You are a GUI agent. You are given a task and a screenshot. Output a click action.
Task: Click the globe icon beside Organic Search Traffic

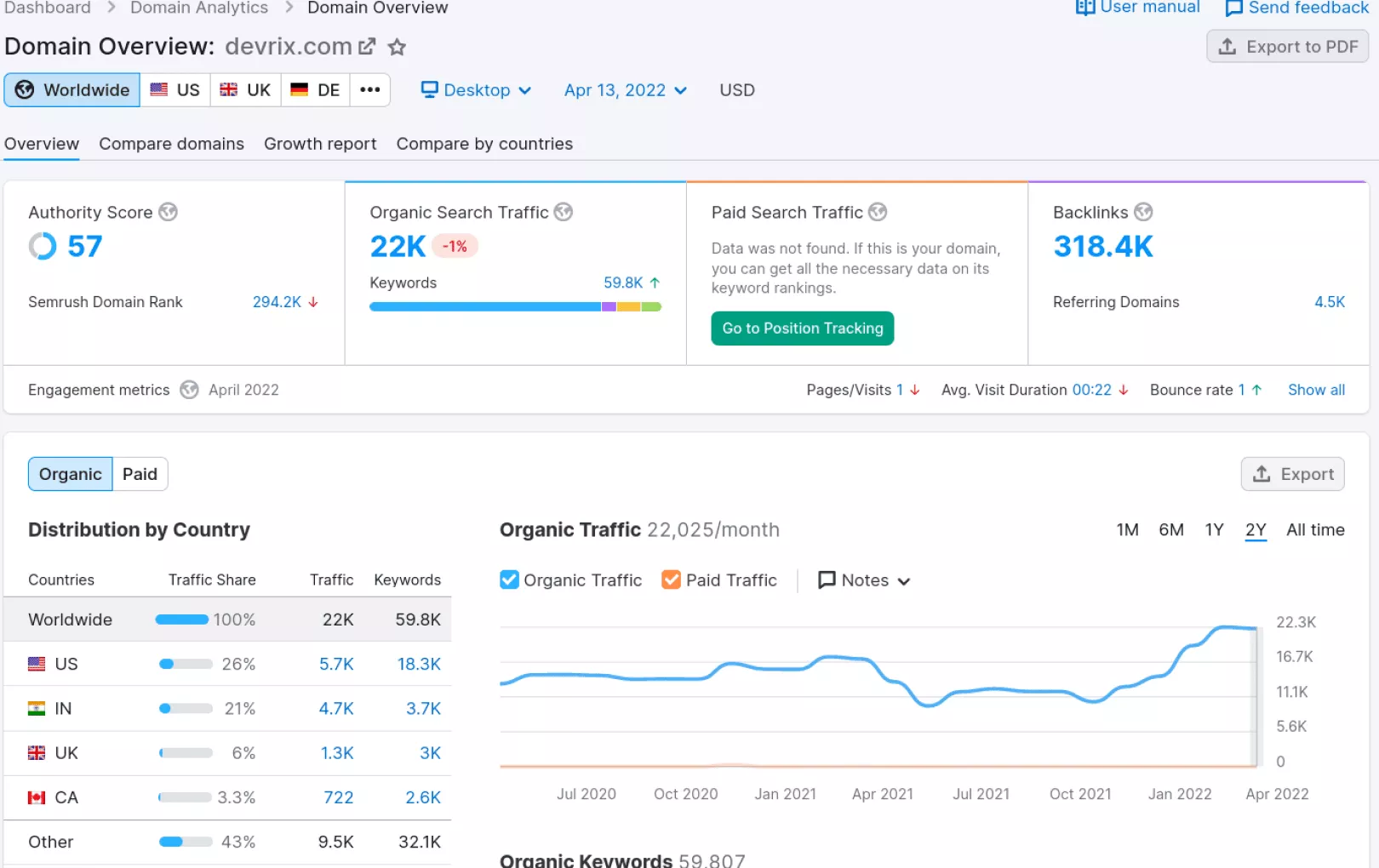click(x=564, y=212)
